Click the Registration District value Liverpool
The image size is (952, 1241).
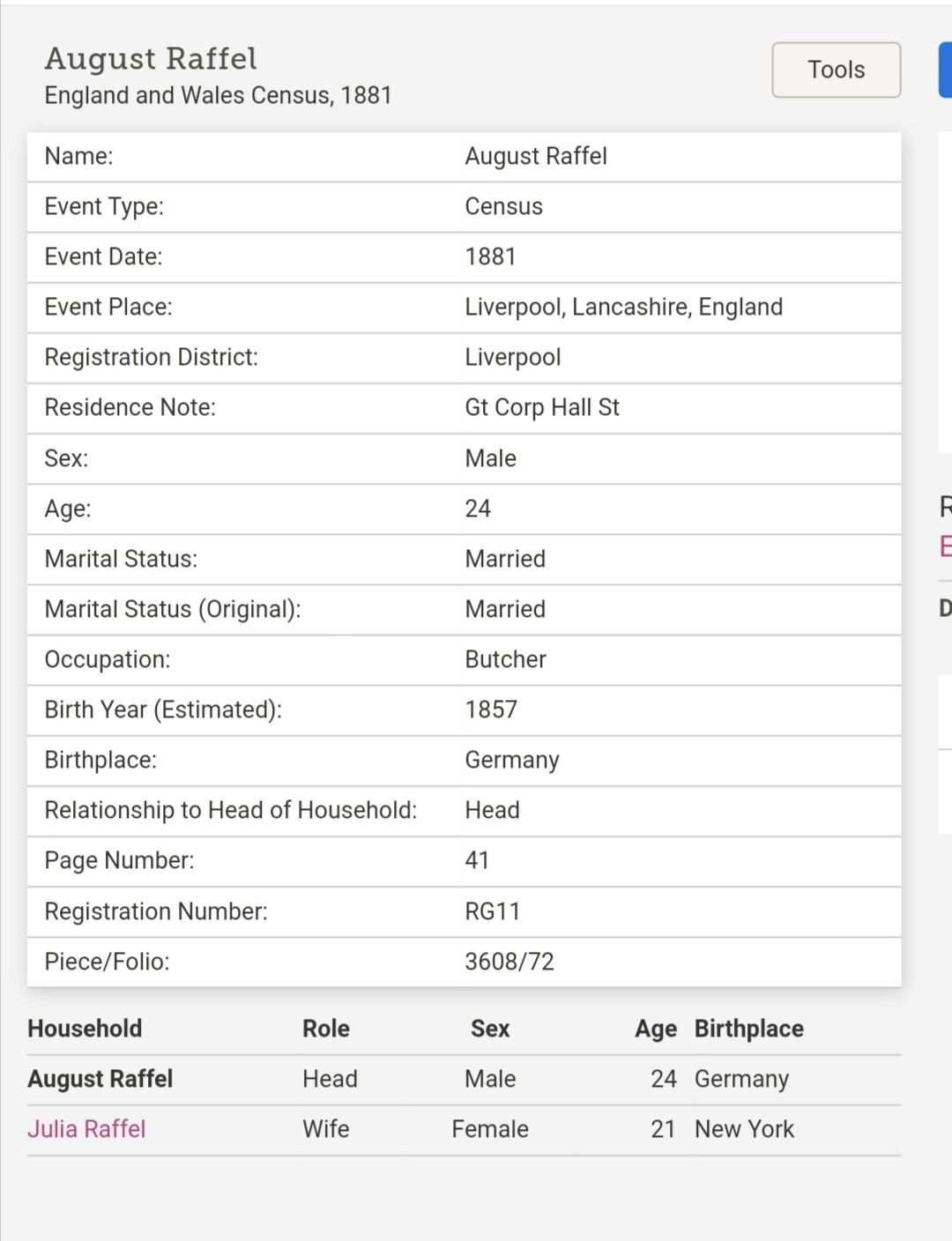(x=513, y=357)
